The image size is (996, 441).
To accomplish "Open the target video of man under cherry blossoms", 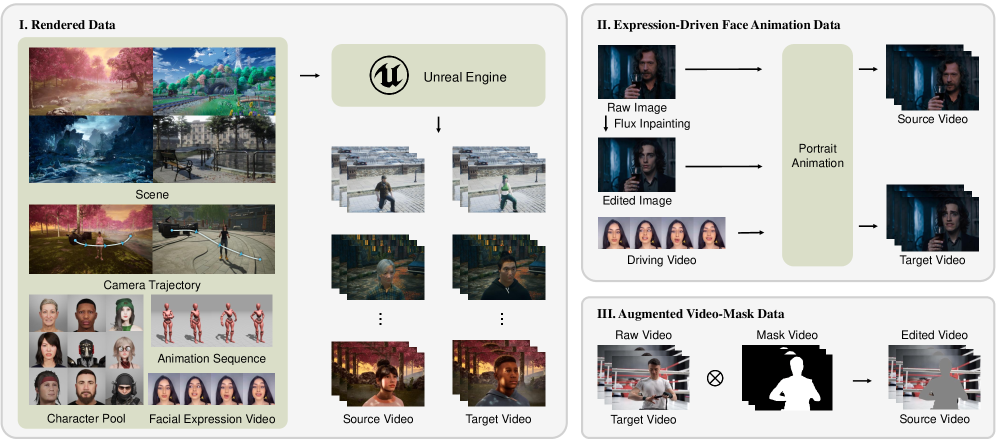I will (499, 374).
